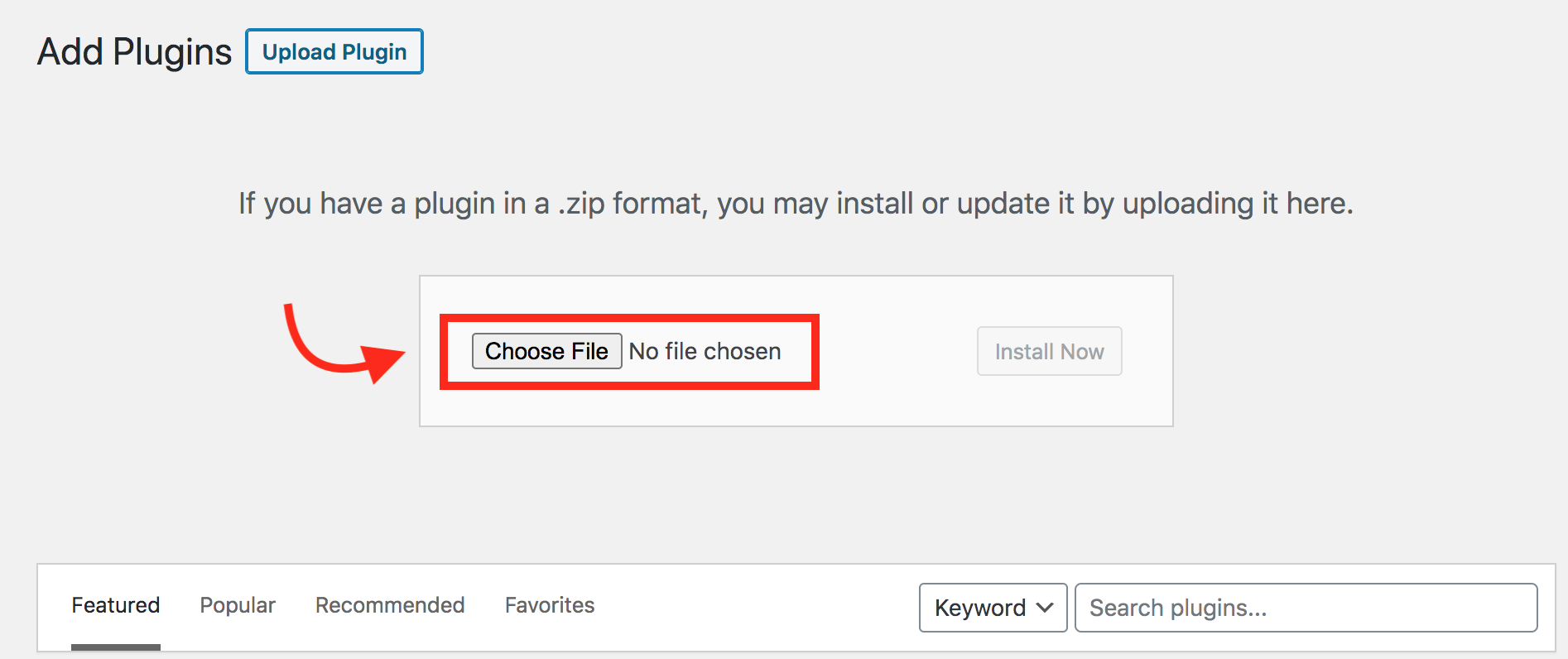1568x659 pixels.
Task: Click the Upload Plugin button
Action: coord(334,51)
